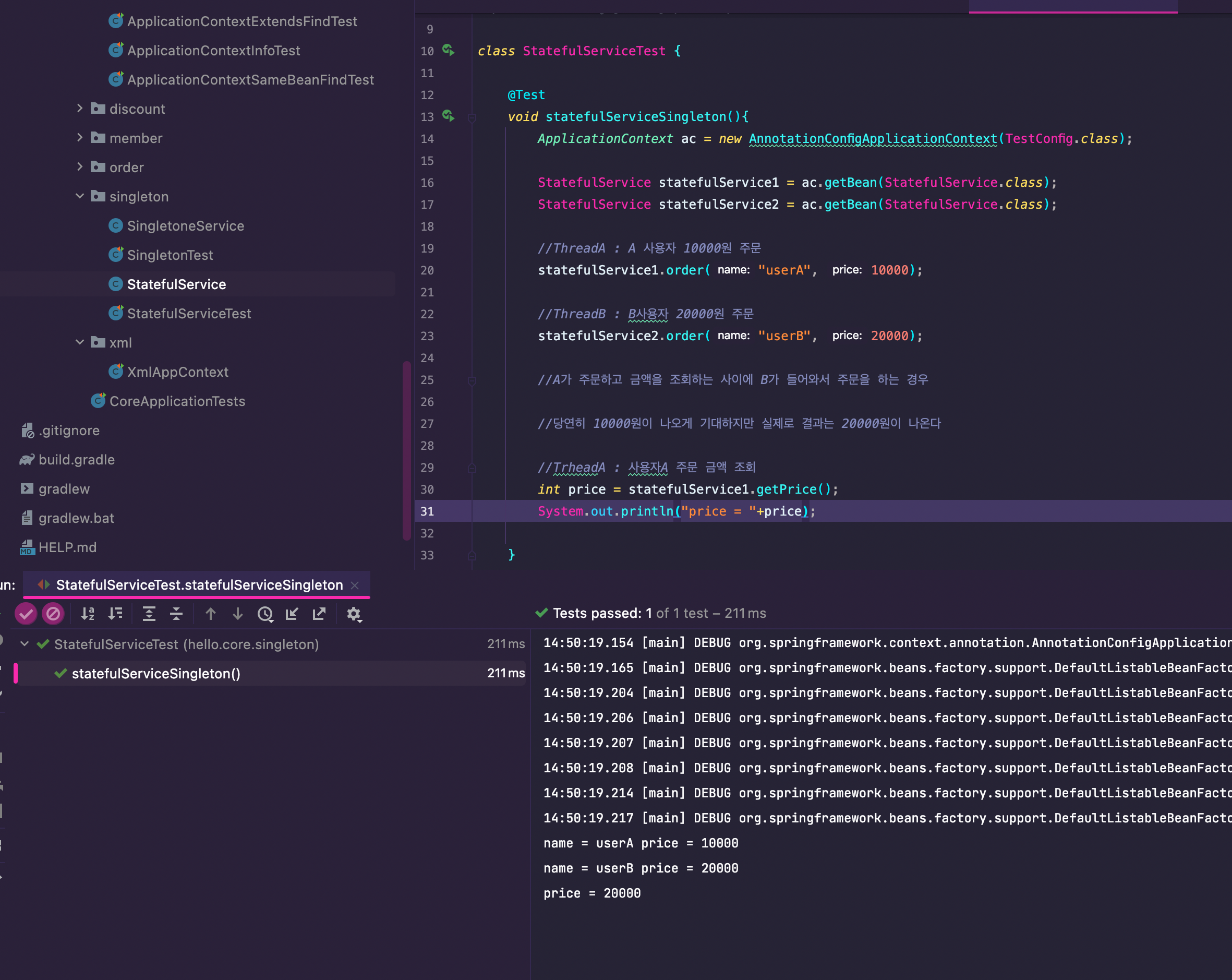Fold statefulServiceSingleton method at line 13
Viewport: 1232px width, 980px height.
[472, 117]
